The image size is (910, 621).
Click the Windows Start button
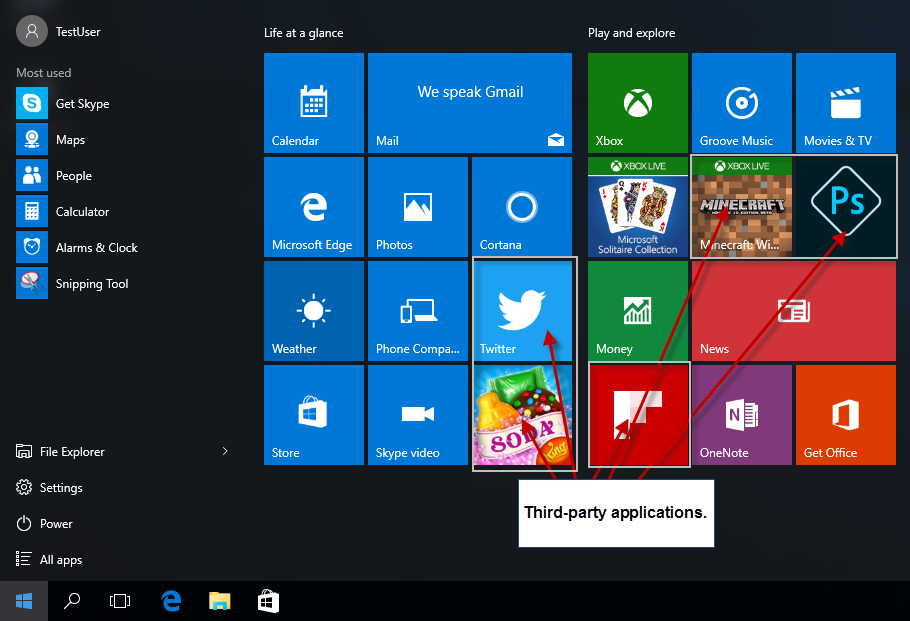24,601
